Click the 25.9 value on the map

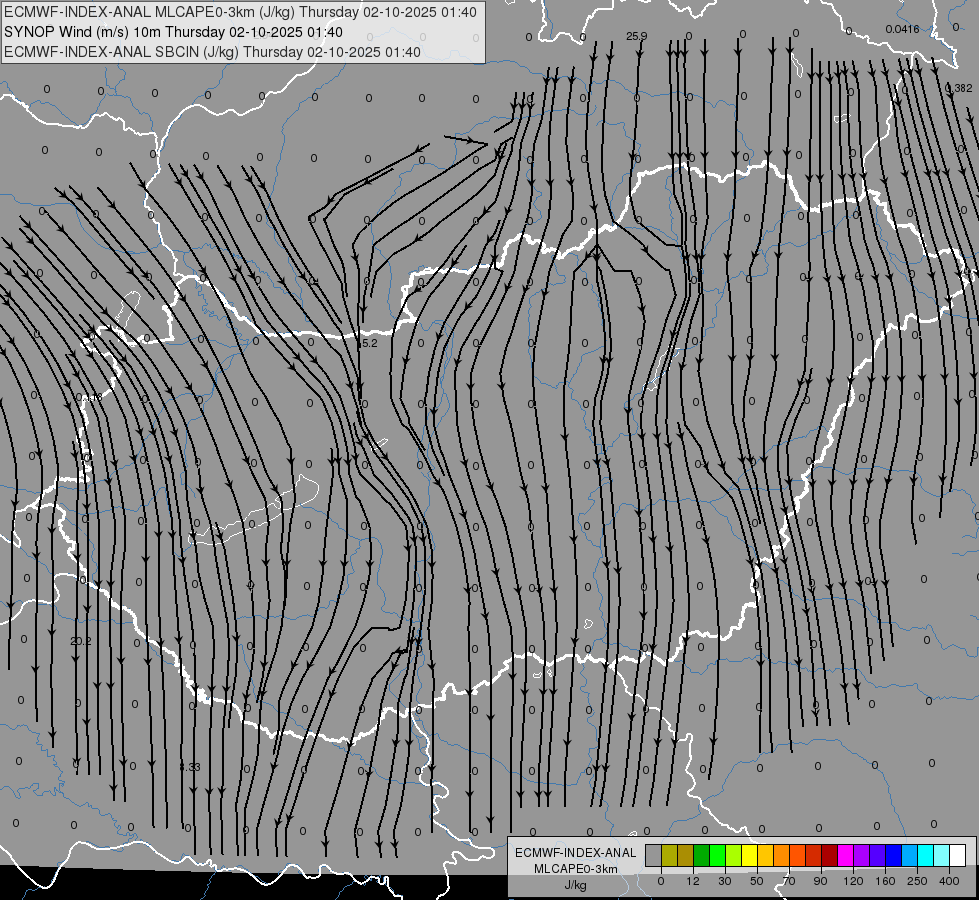point(636,36)
